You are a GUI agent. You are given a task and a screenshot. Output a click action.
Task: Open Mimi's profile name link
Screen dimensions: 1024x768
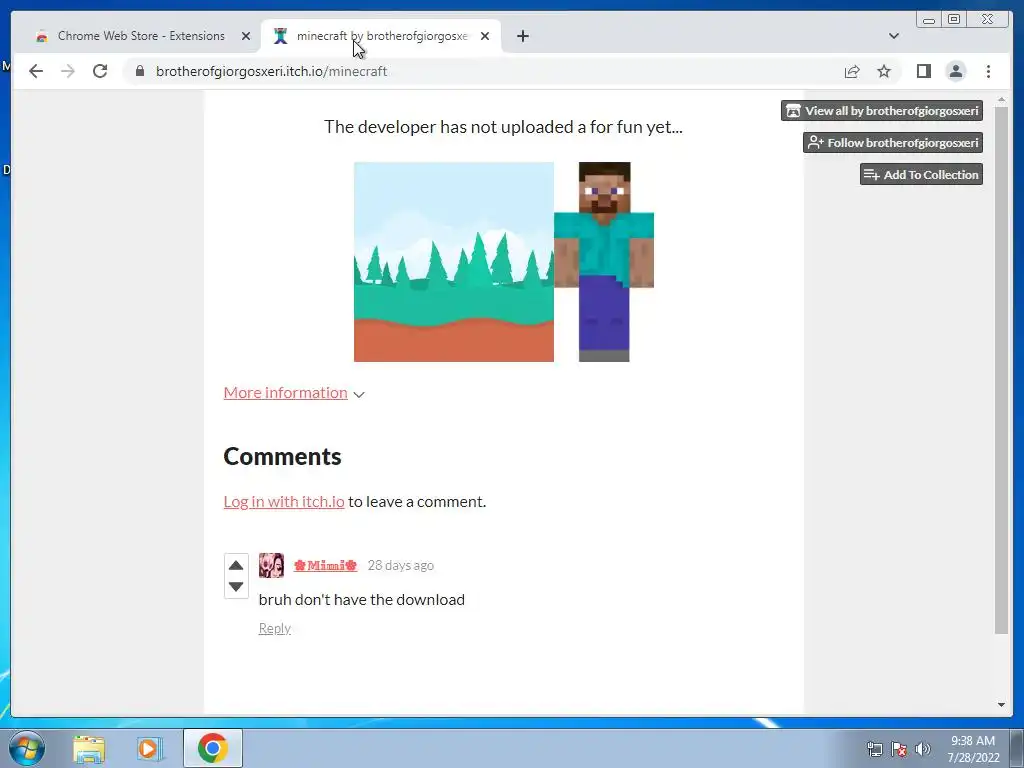[x=325, y=566]
